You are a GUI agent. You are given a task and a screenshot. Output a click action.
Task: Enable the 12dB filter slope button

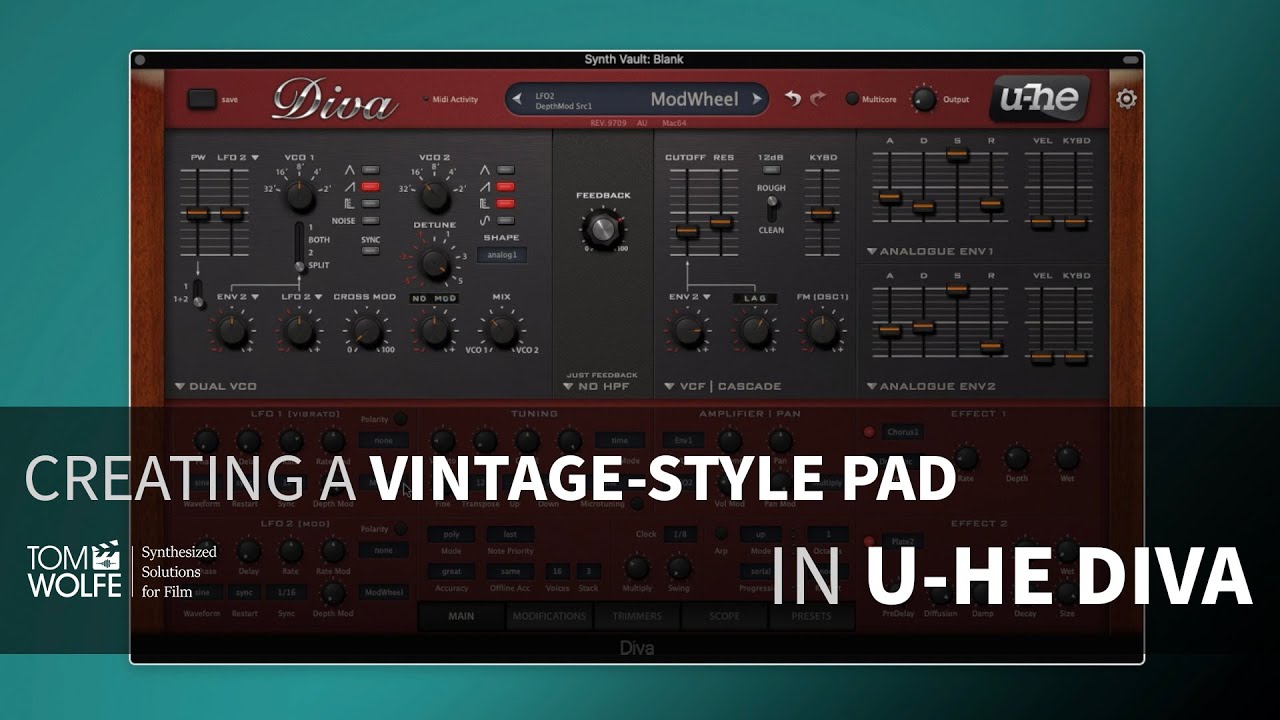pyautogui.click(x=771, y=170)
